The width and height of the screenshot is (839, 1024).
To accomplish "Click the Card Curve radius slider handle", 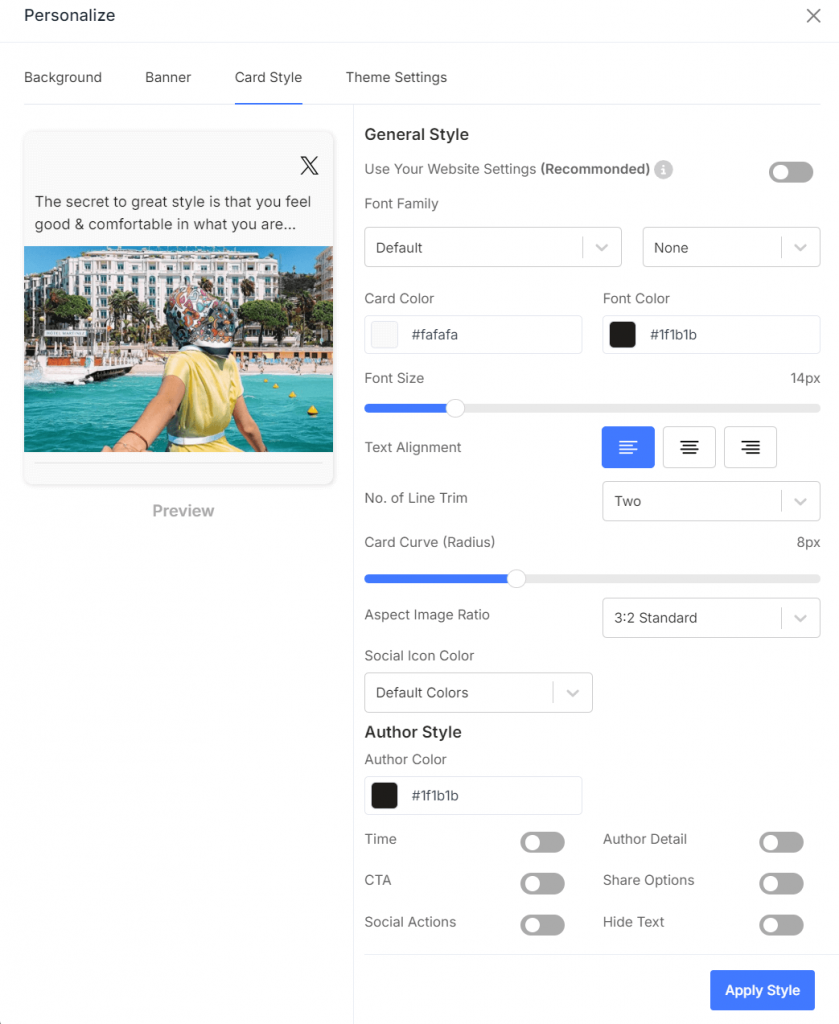I will coord(516,579).
